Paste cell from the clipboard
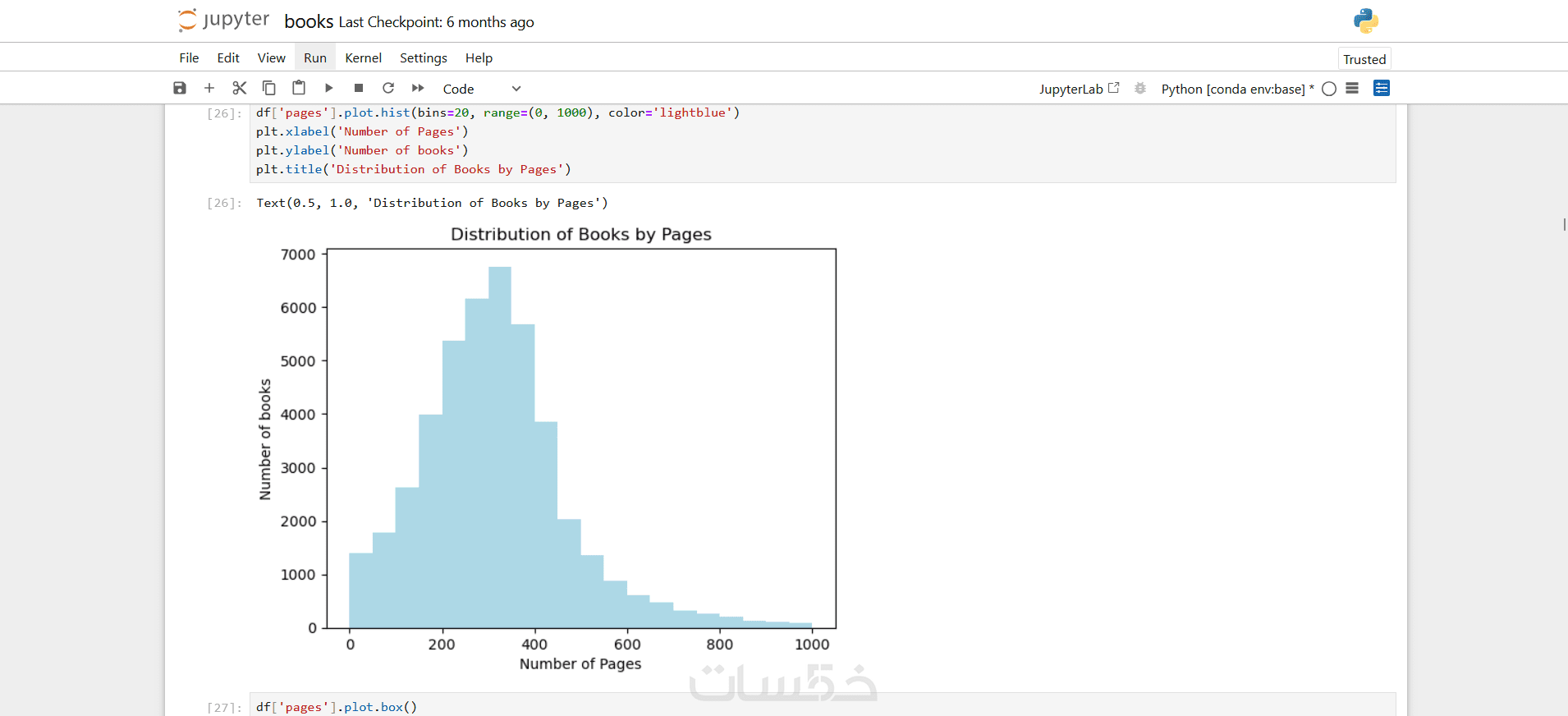The width and height of the screenshot is (1568, 716). click(x=299, y=88)
